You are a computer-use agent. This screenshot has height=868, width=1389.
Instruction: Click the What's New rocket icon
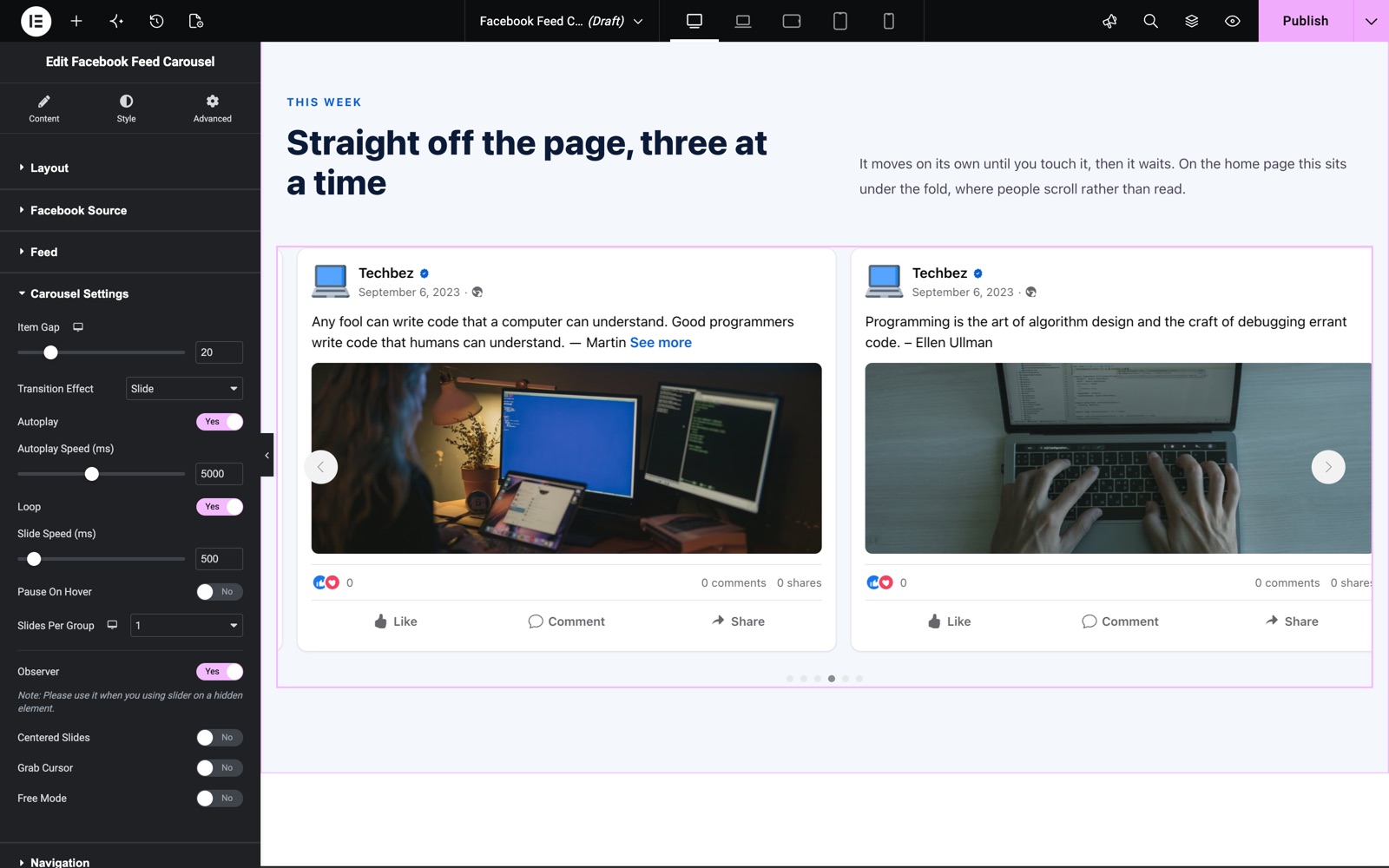1109,21
